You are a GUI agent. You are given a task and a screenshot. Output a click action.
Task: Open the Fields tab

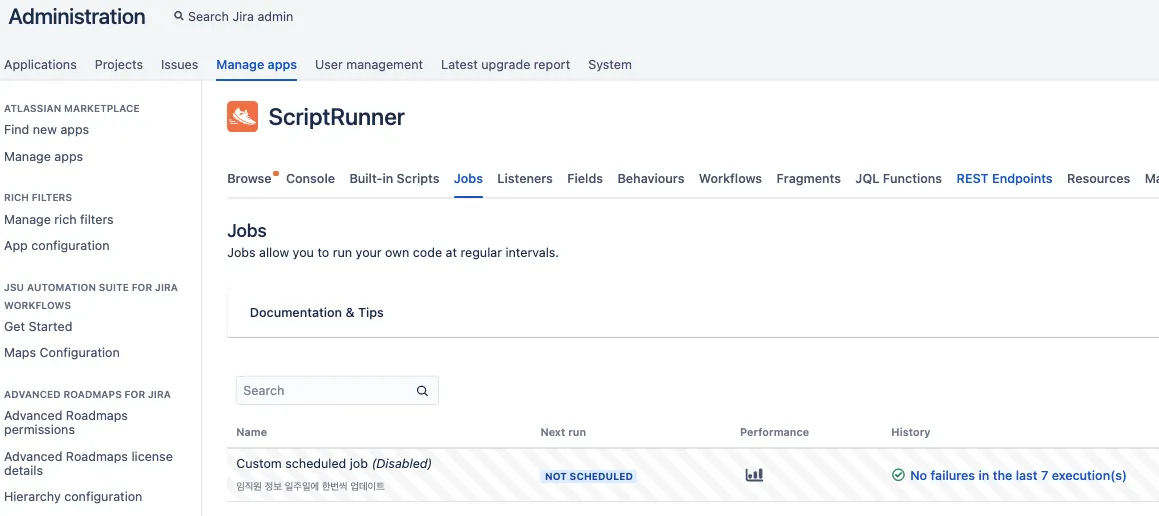pos(585,178)
